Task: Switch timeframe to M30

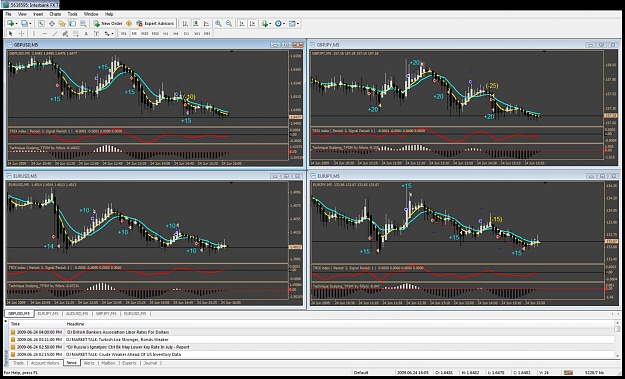Action: 155,34
